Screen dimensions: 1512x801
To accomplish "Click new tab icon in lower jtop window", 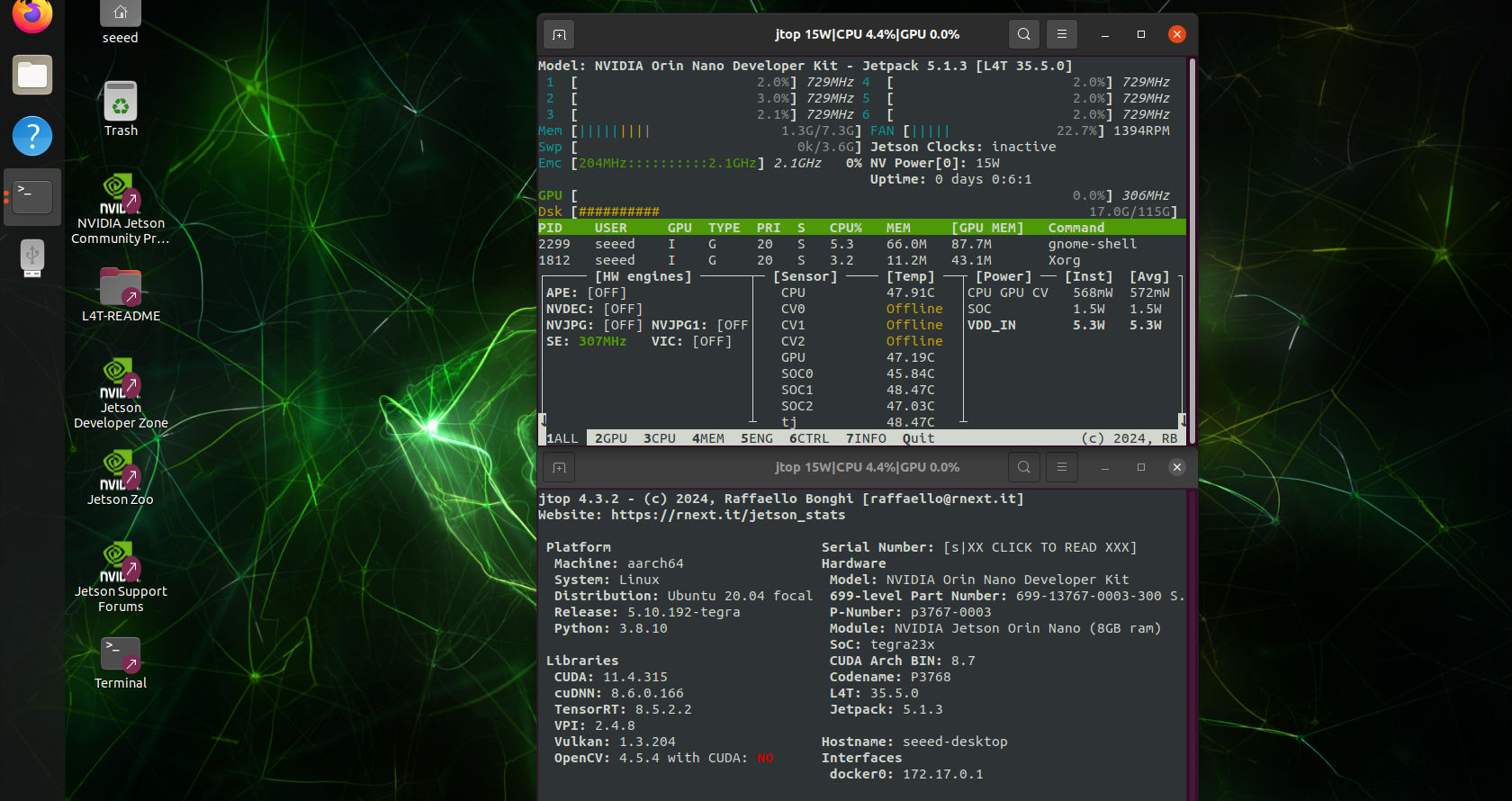I will click(x=559, y=467).
